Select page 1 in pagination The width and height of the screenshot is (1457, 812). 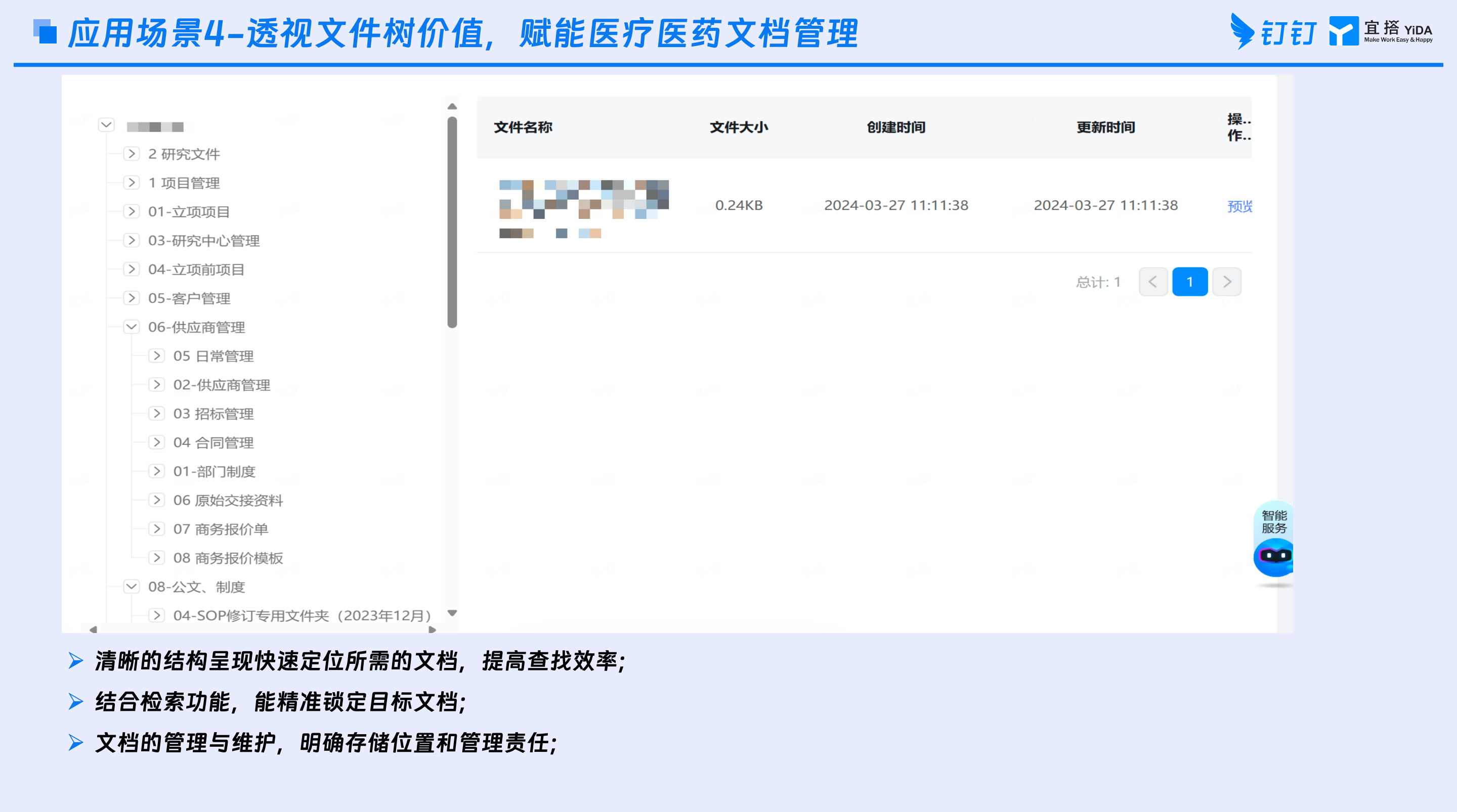pos(1189,282)
